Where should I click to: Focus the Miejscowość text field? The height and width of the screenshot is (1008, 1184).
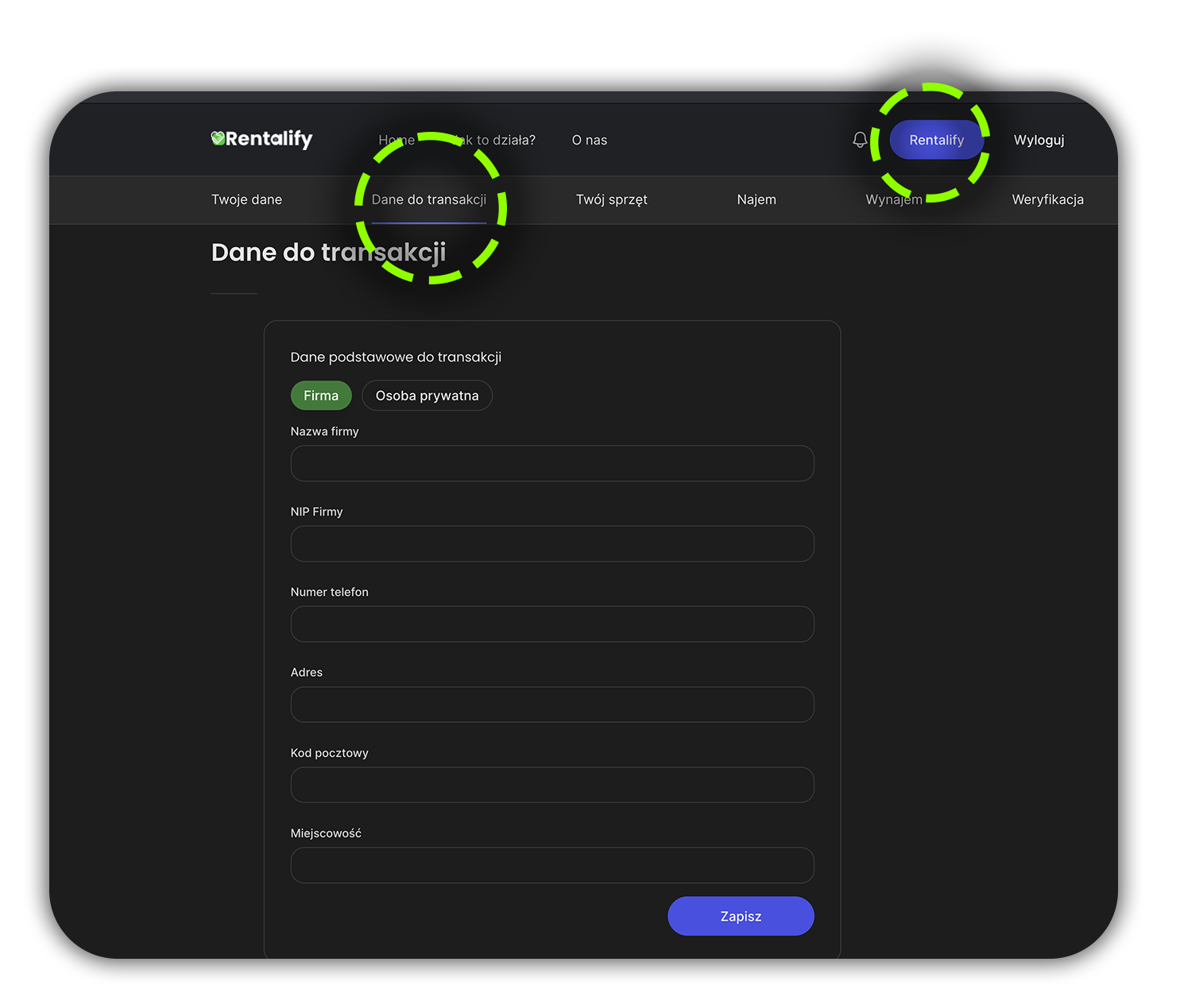click(x=552, y=865)
